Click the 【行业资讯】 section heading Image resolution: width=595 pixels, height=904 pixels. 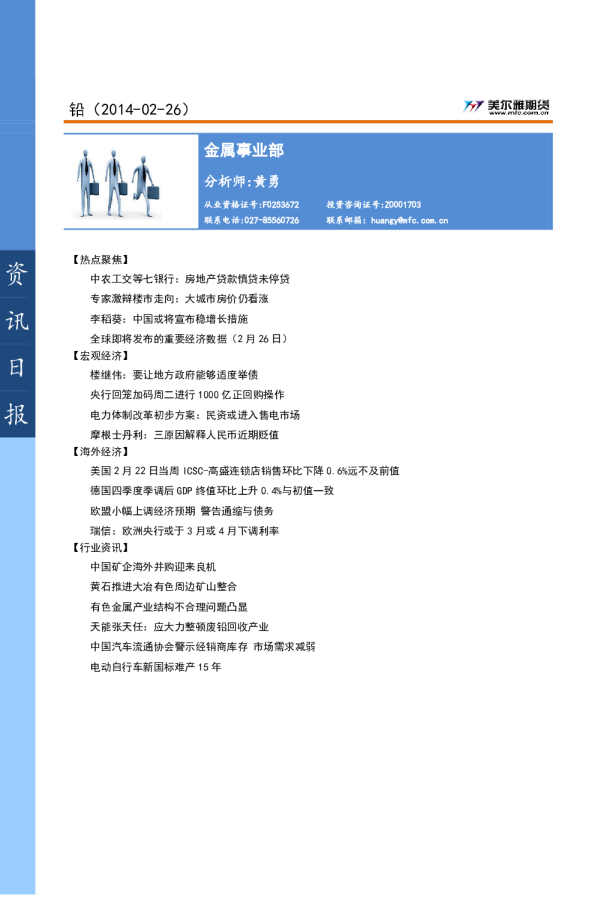point(101,548)
